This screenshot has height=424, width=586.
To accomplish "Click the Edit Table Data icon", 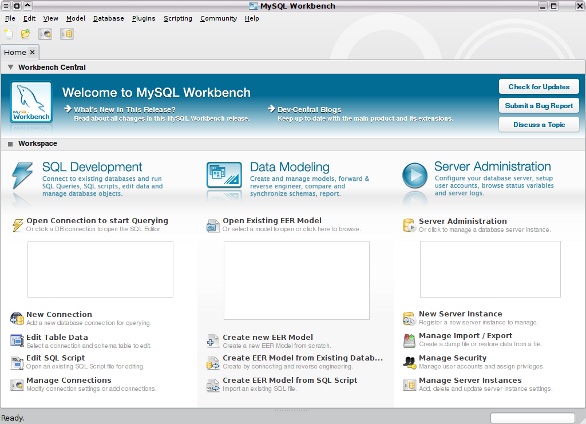I will click(17, 340).
